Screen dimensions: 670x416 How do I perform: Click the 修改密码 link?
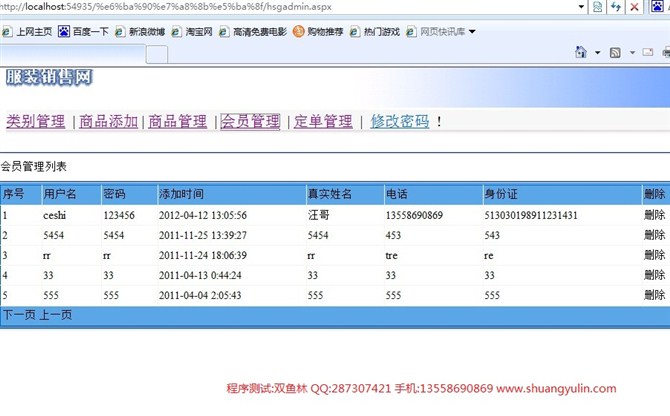pos(399,121)
